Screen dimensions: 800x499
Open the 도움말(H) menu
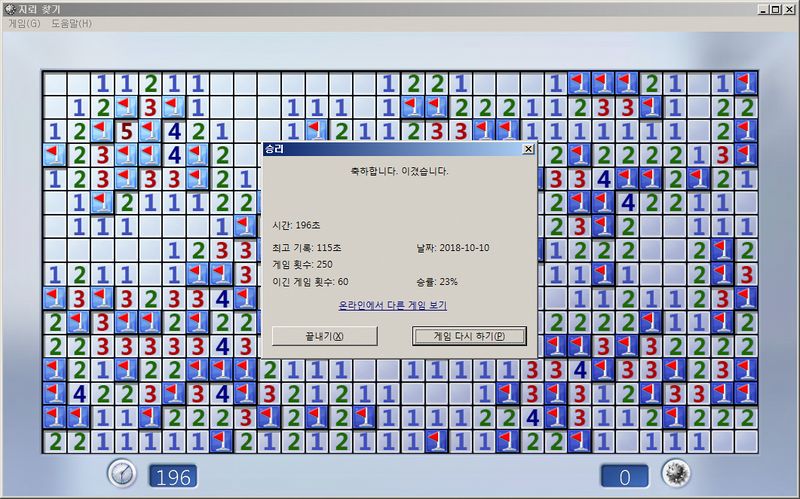[71, 23]
